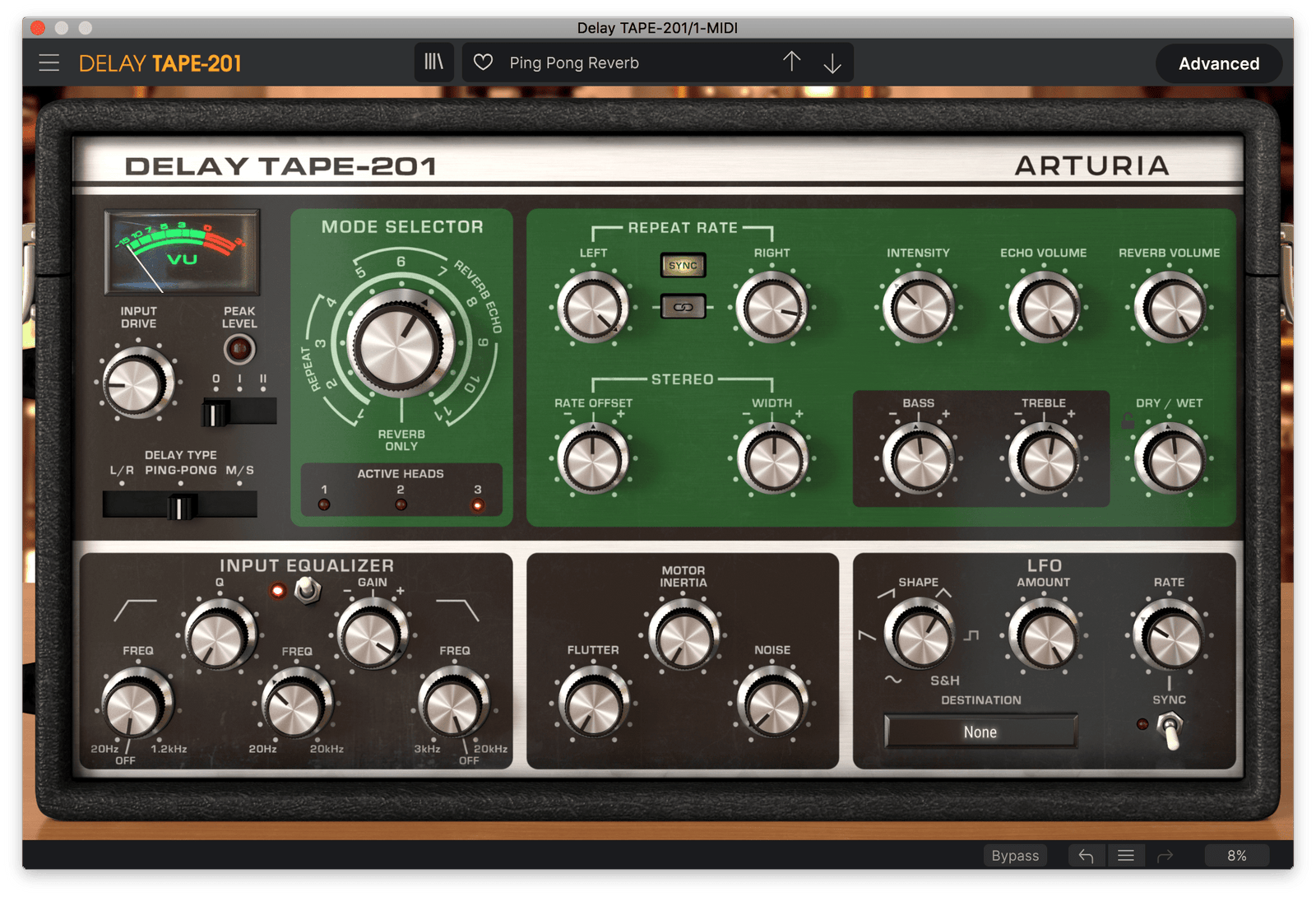Flip the Input Equalizer on/off switch
Screen dimensions: 1316x897
coord(308,589)
